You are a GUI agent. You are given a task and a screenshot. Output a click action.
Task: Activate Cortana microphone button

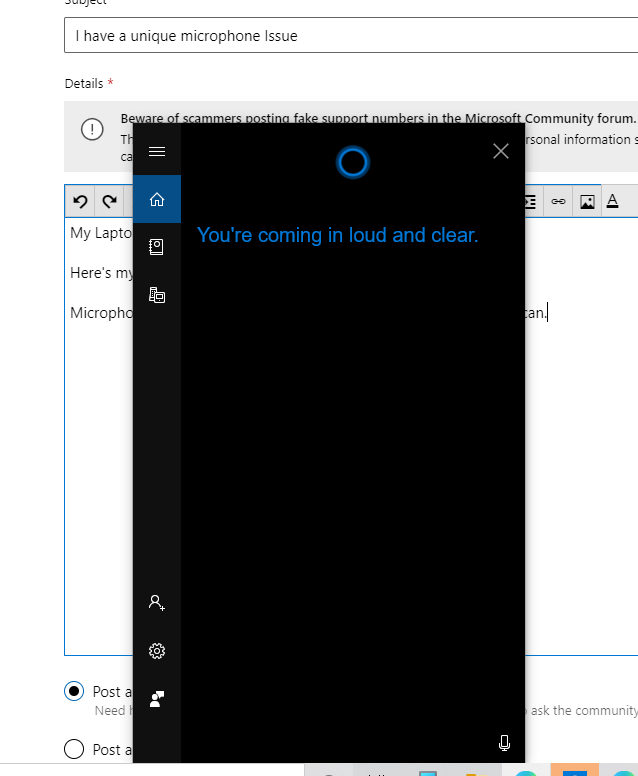pyautogui.click(x=504, y=743)
